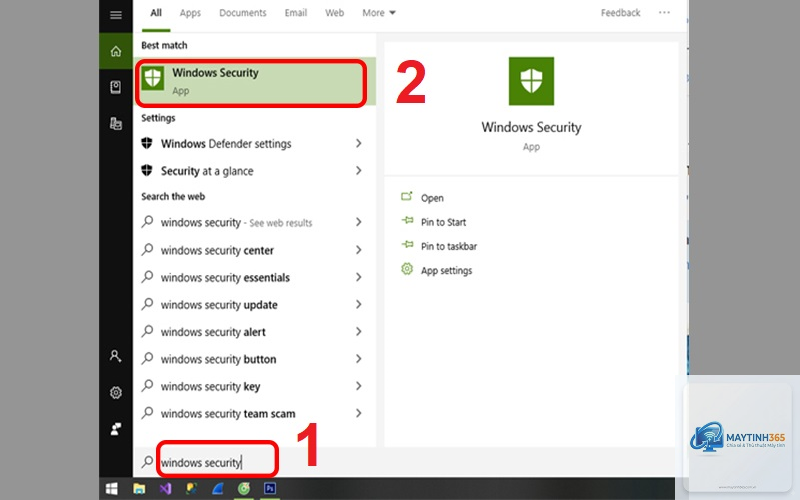Open the green browser icon on the taskbar
Viewport: 800px width, 500px height.
[244, 489]
